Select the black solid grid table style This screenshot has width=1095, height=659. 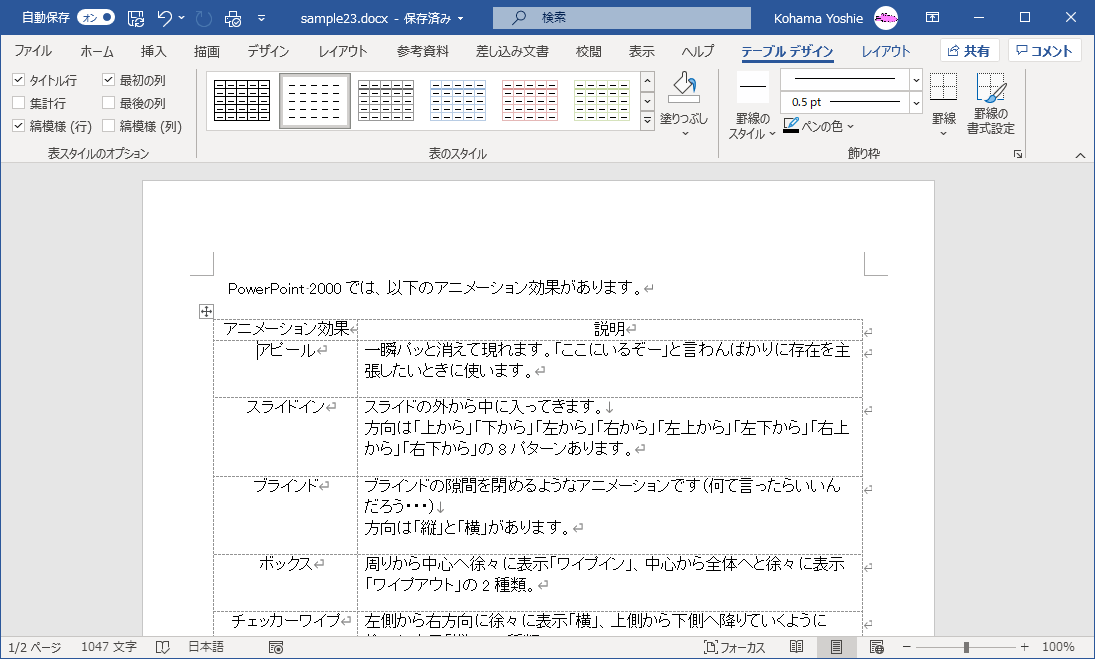click(x=242, y=101)
